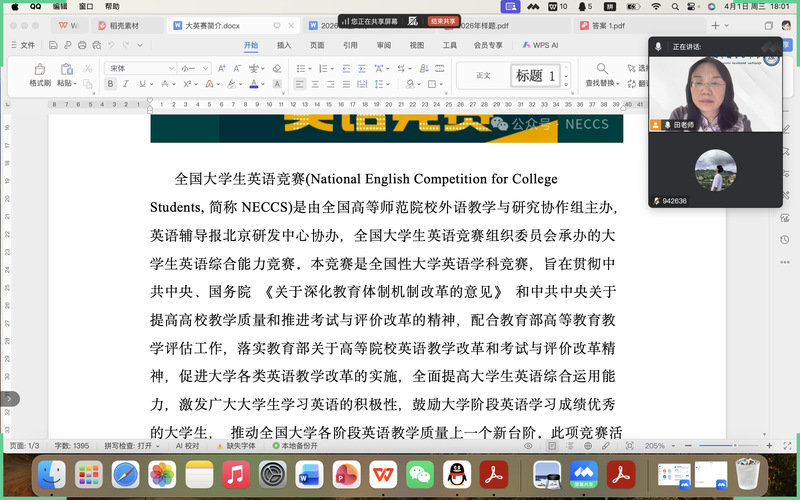Click the text highlight color pen

pyautogui.click(x=232, y=84)
